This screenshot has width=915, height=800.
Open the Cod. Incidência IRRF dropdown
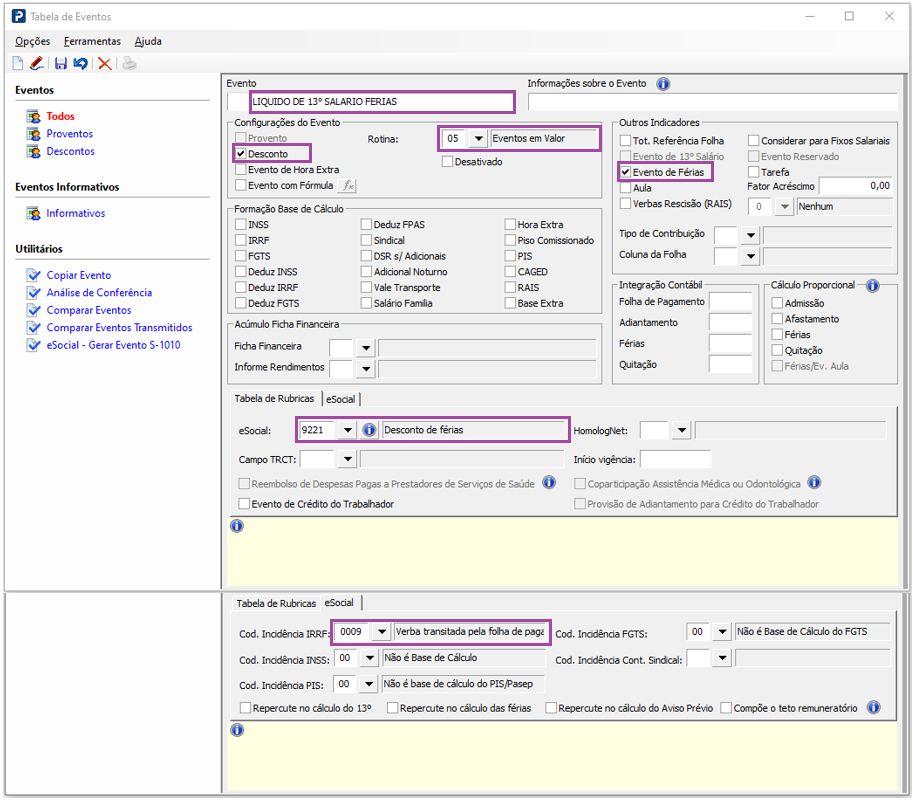pyautogui.click(x=381, y=632)
